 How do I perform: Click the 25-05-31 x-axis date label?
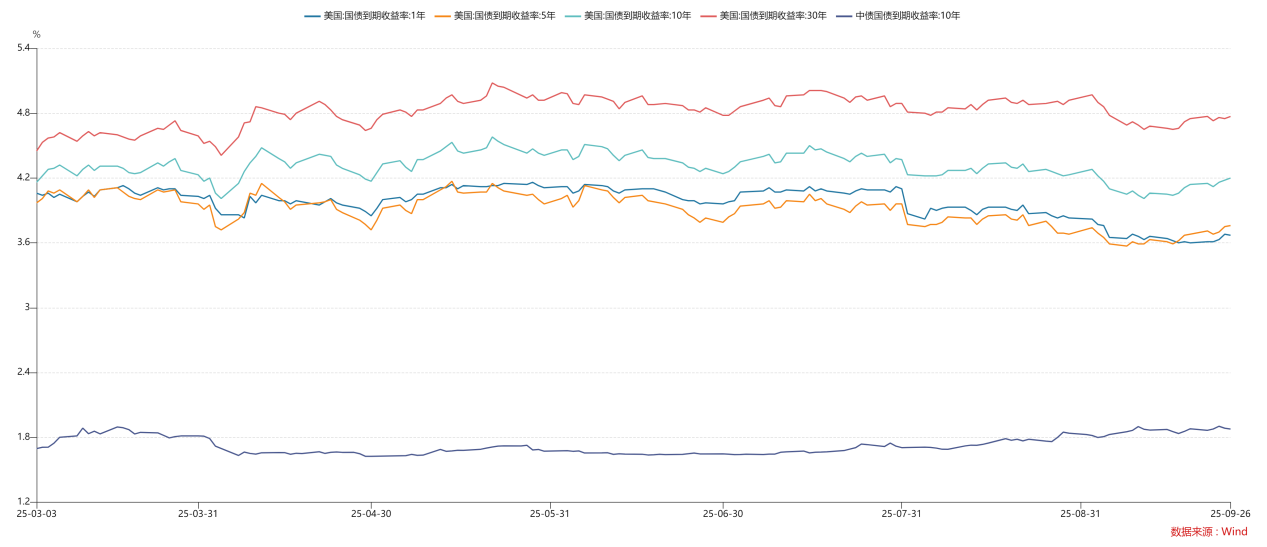[549, 514]
